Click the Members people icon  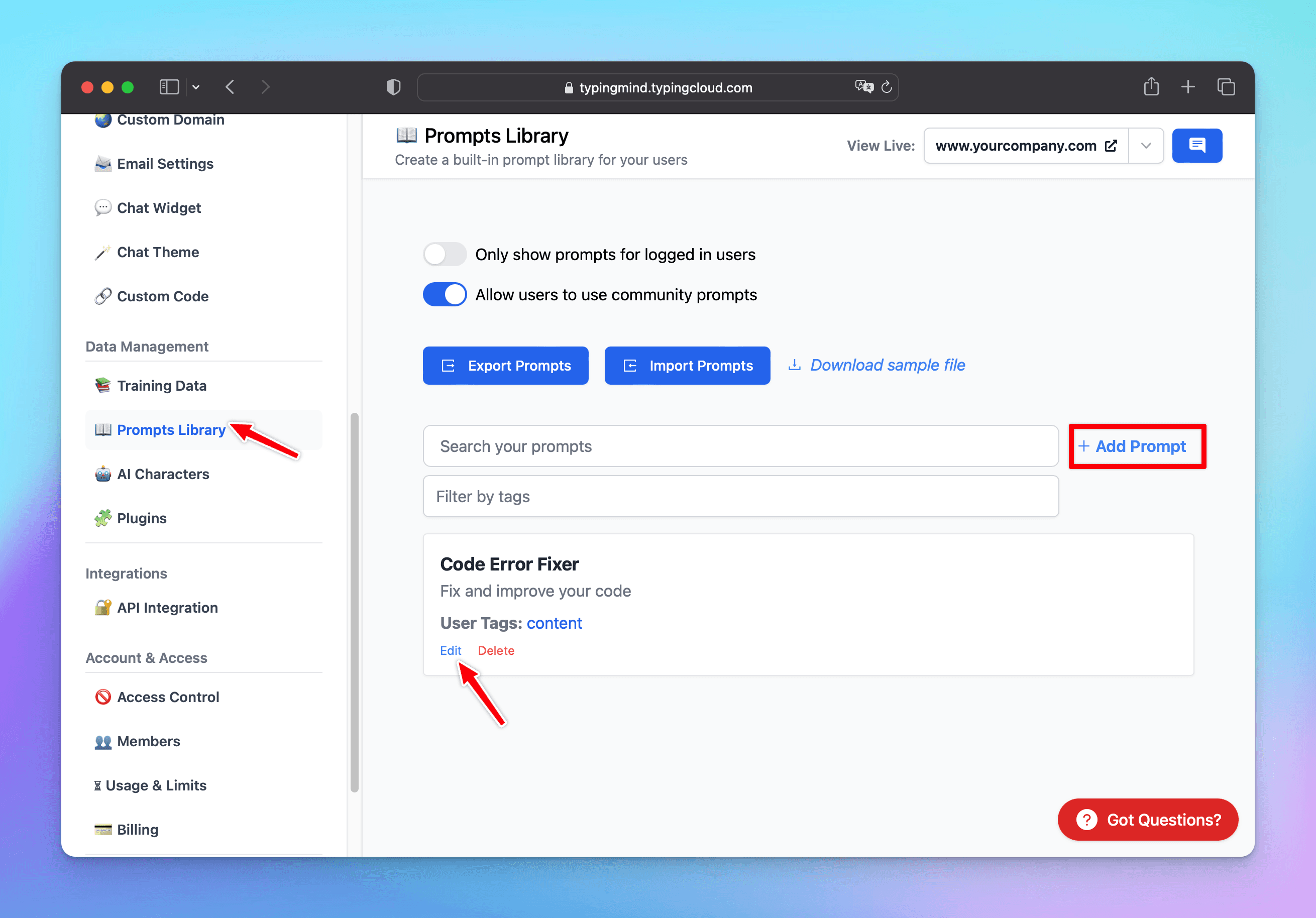[103, 742]
